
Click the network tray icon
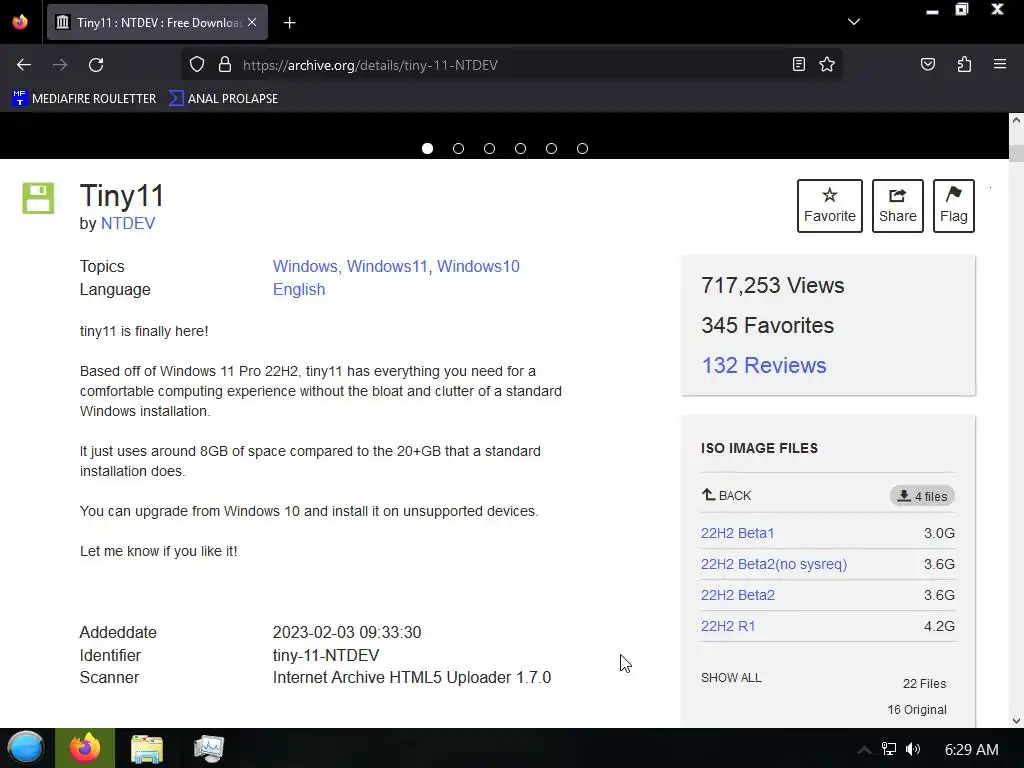coord(889,749)
